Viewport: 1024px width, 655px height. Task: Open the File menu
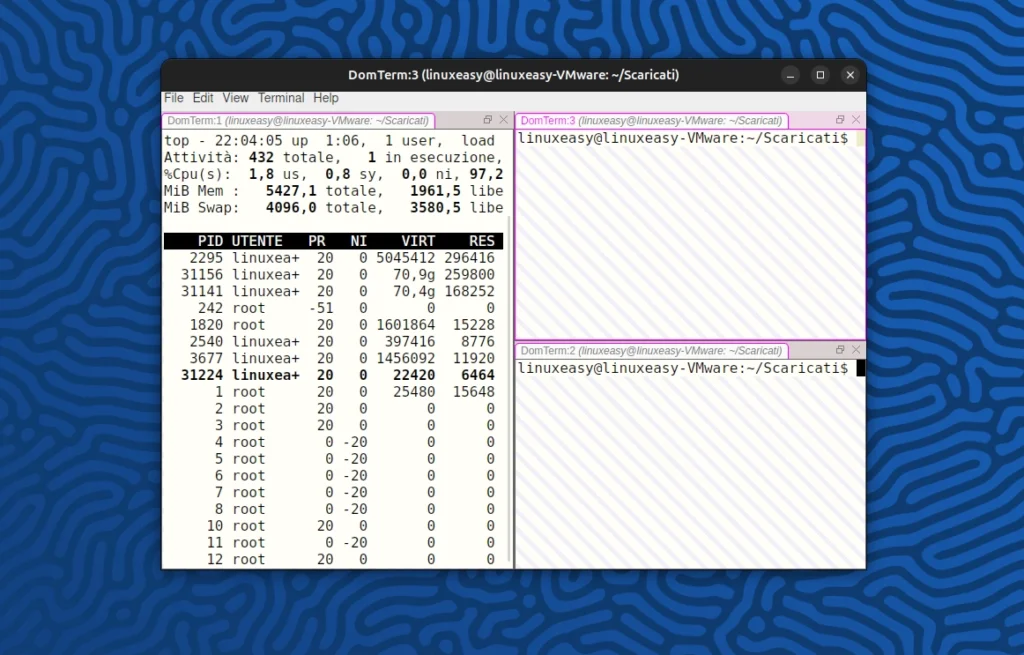(173, 97)
